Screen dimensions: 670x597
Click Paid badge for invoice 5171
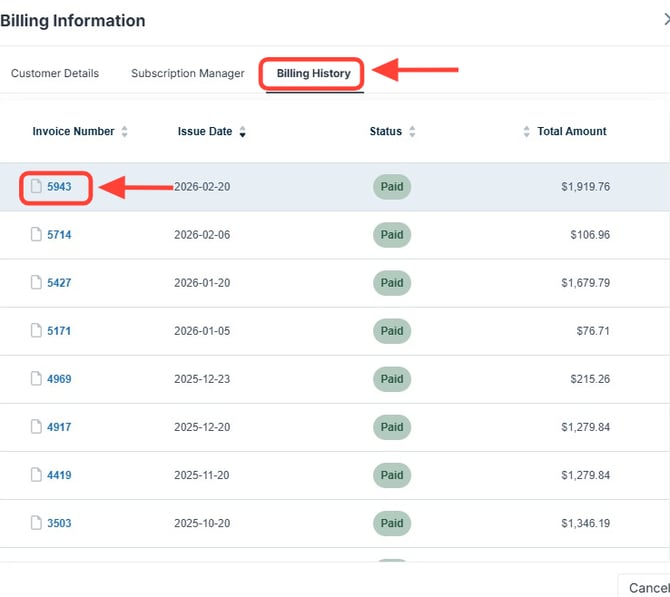tap(392, 331)
